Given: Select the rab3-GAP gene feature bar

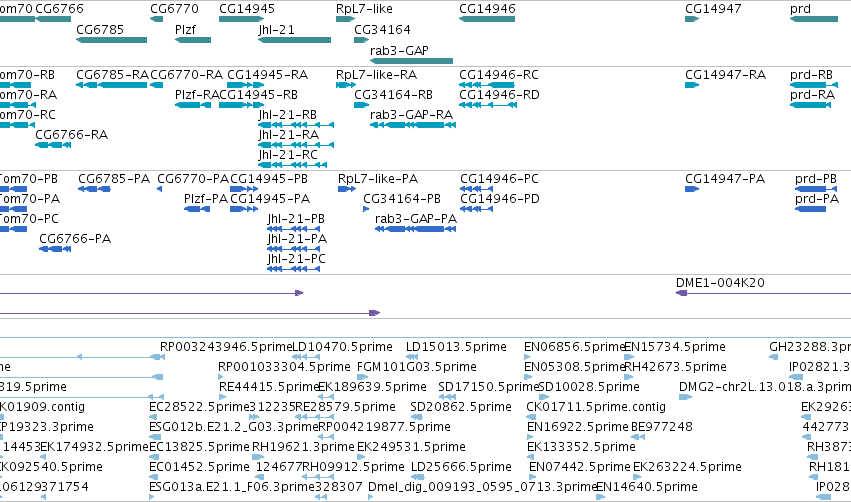Looking at the screenshot, I should pos(411,61).
